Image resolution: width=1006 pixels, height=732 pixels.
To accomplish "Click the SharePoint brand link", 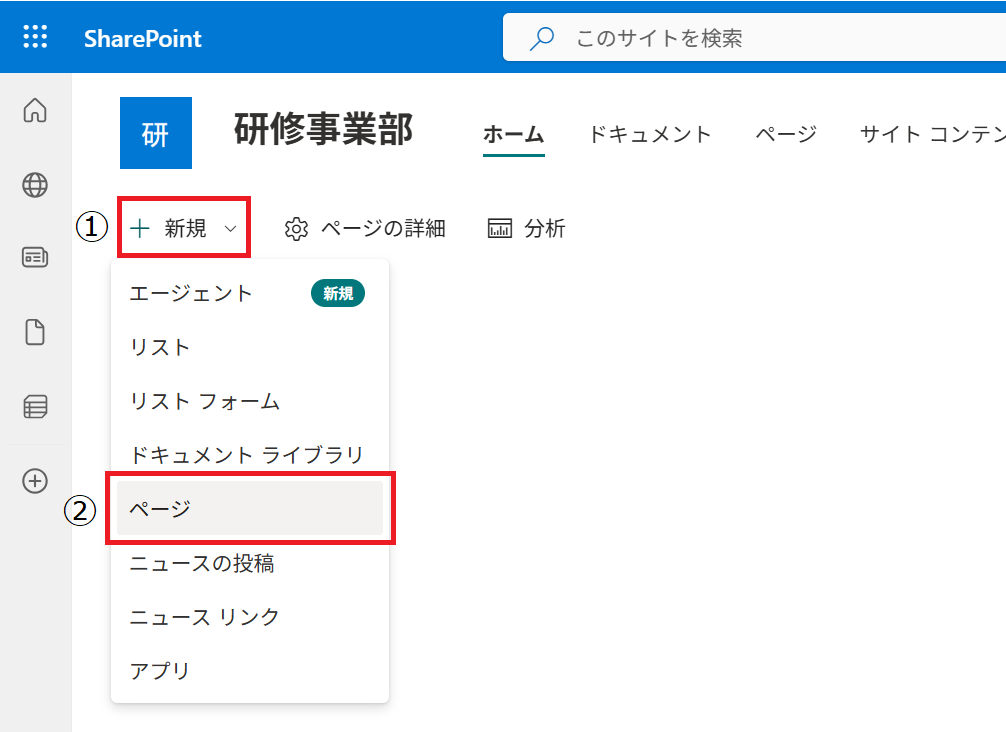I will (x=142, y=39).
